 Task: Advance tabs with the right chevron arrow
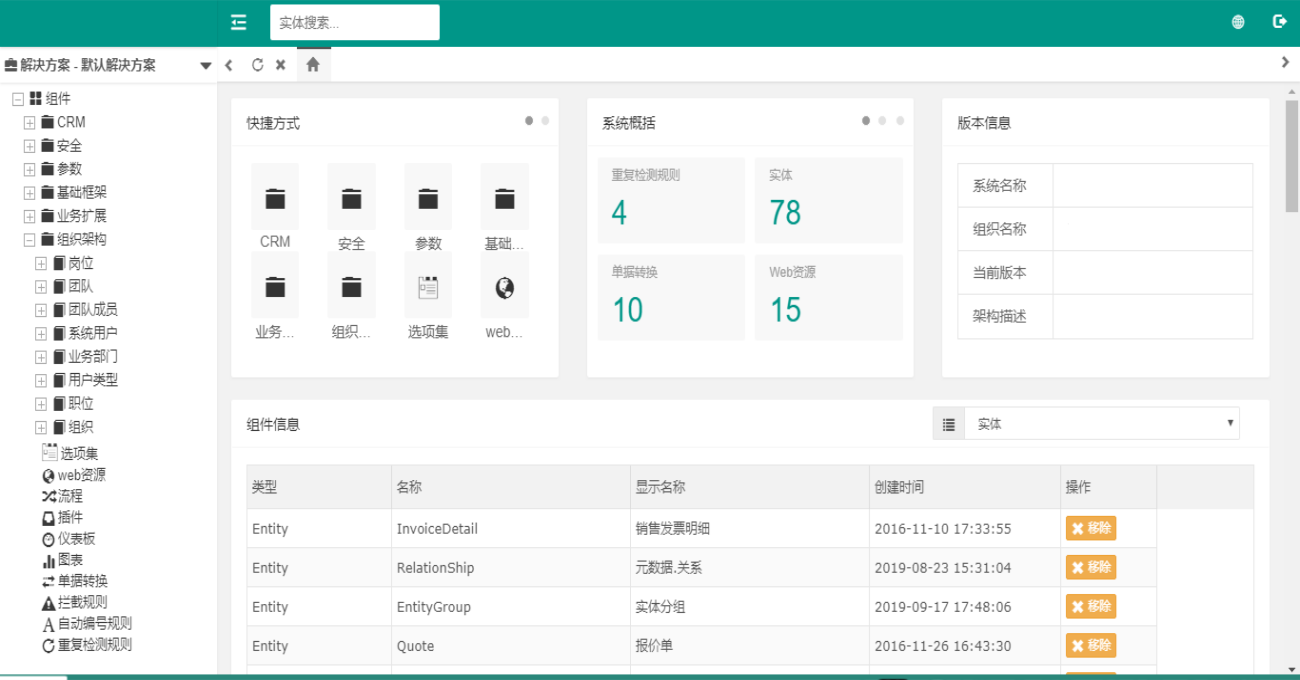coord(1285,62)
